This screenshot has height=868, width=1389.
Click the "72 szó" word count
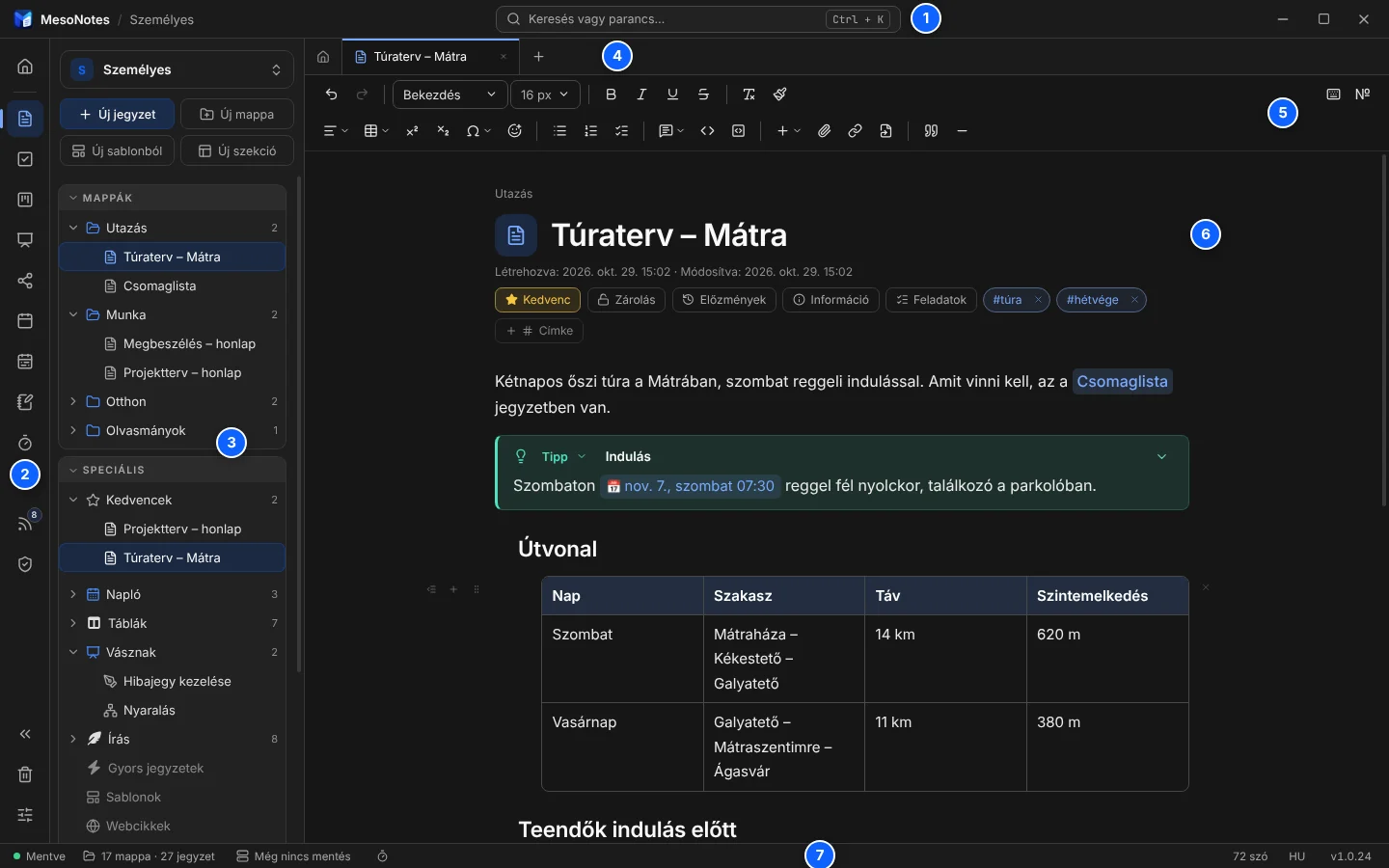[1250, 856]
